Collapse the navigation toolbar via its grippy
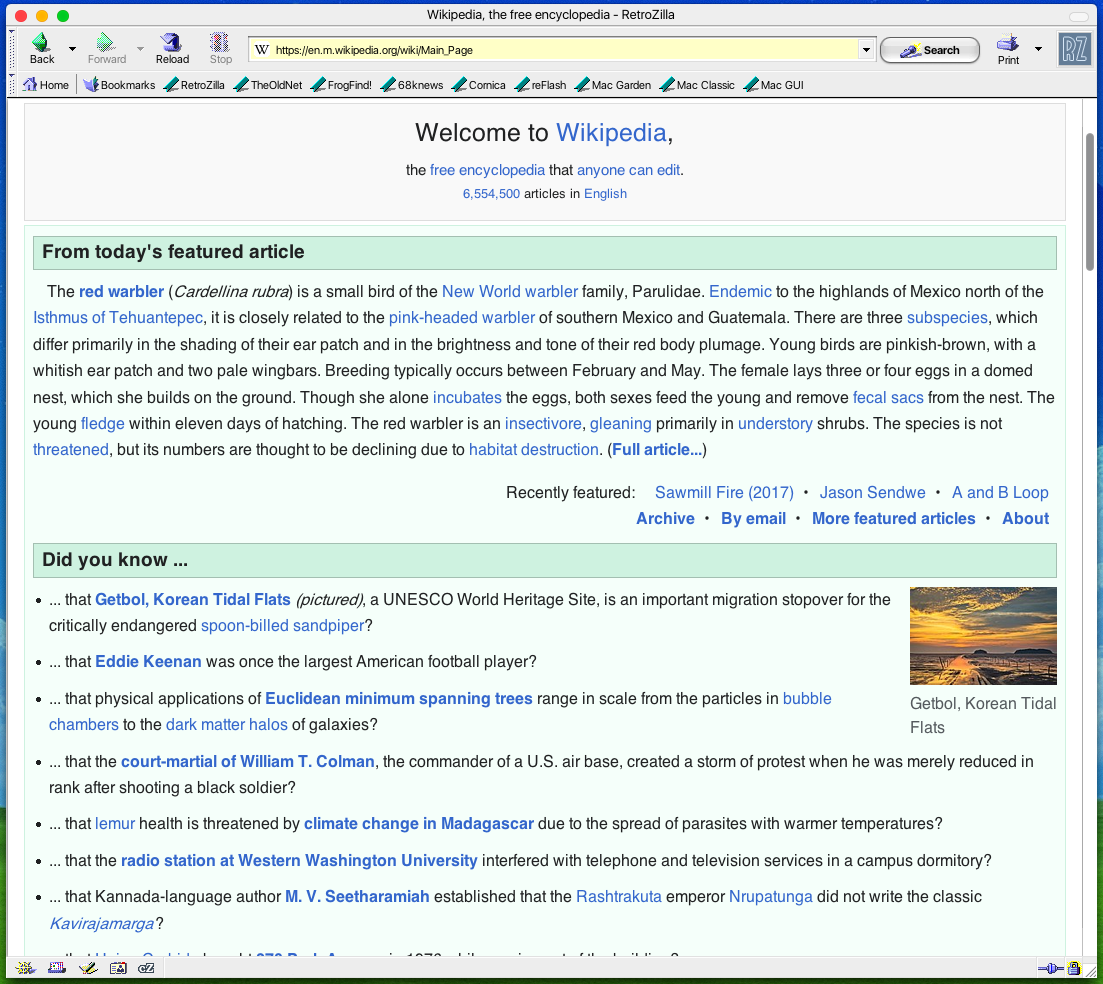 [12, 49]
